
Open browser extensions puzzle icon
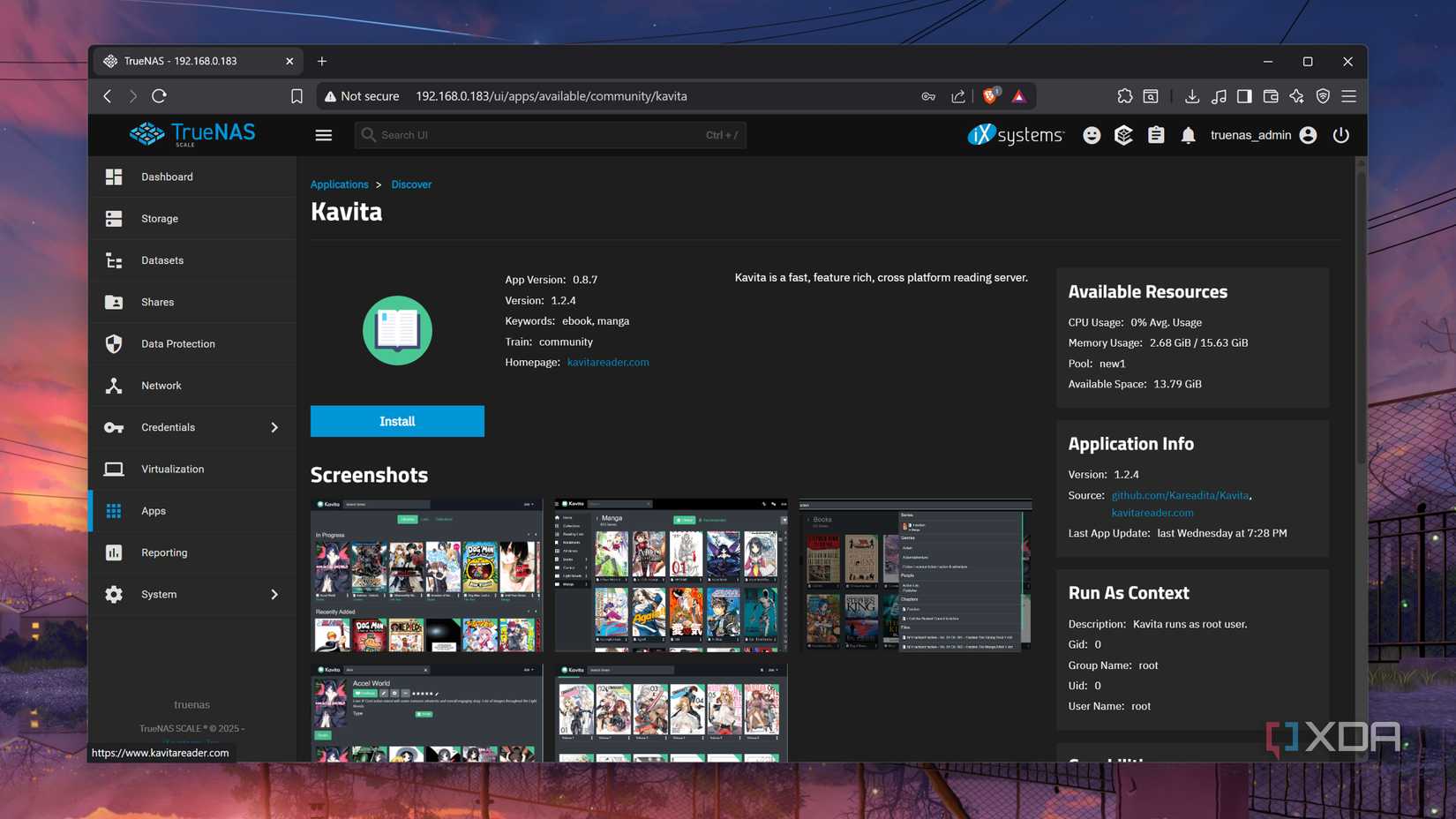(1124, 96)
